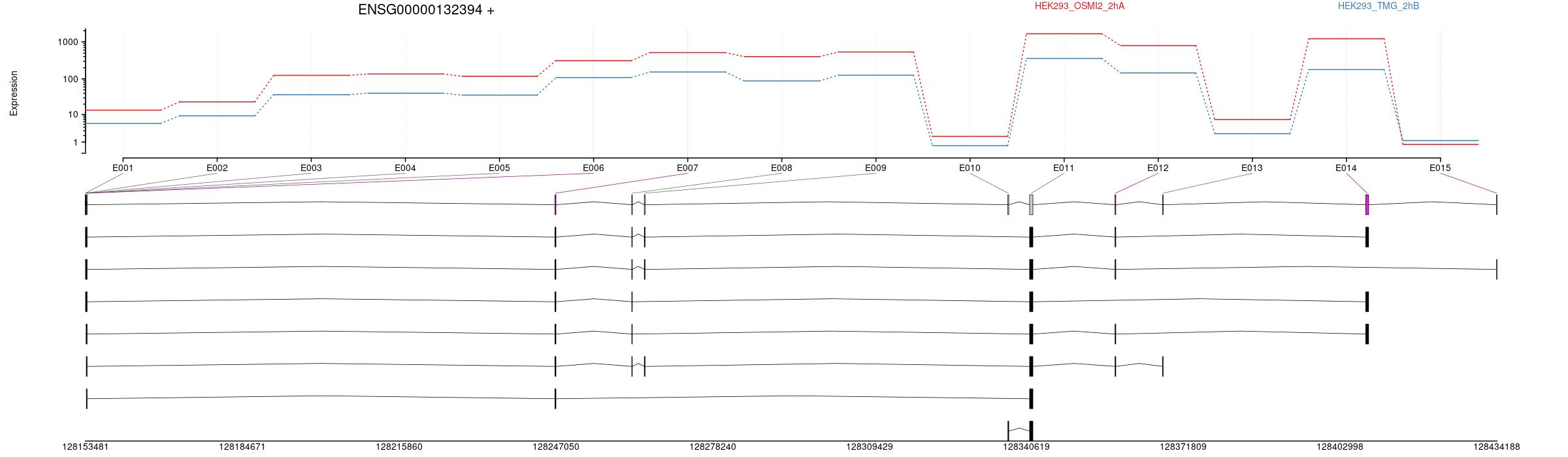Click the blue expression segment above E010
1568x457 pixels.
pos(970,145)
